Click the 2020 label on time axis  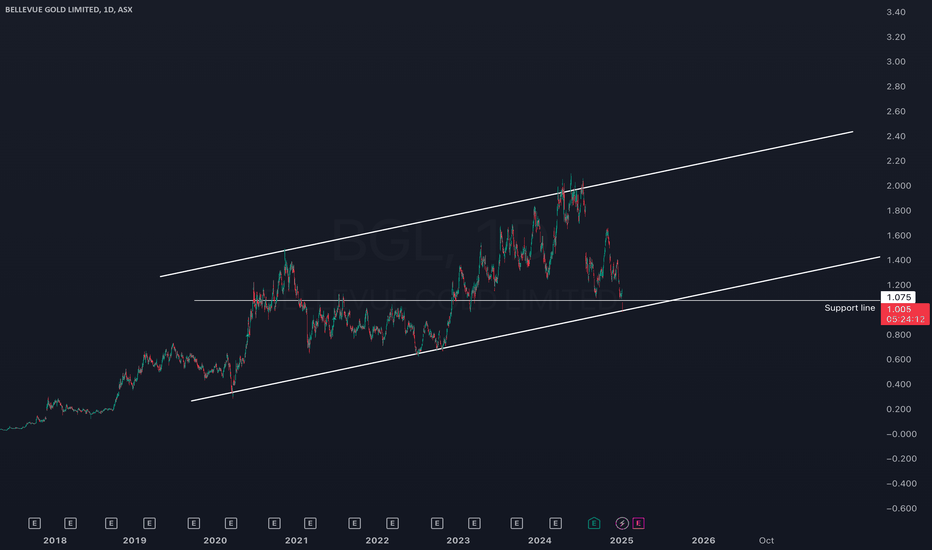215,540
